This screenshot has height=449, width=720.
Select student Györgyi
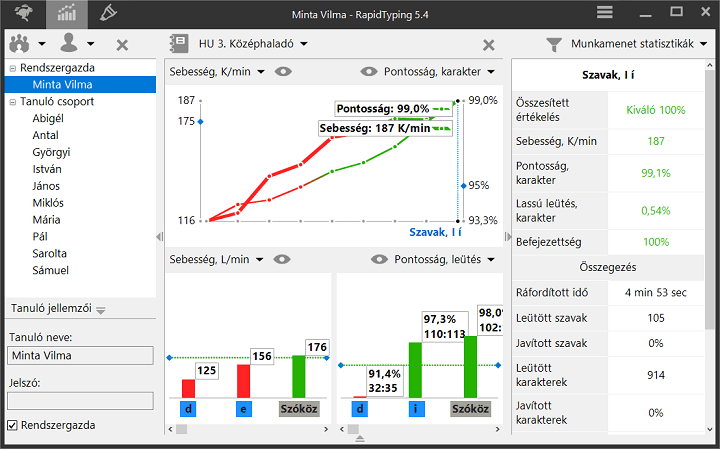point(51,152)
